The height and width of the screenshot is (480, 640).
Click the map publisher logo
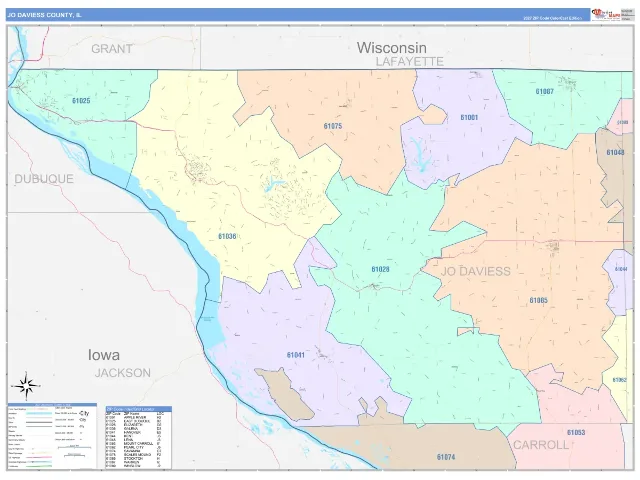click(606, 14)
